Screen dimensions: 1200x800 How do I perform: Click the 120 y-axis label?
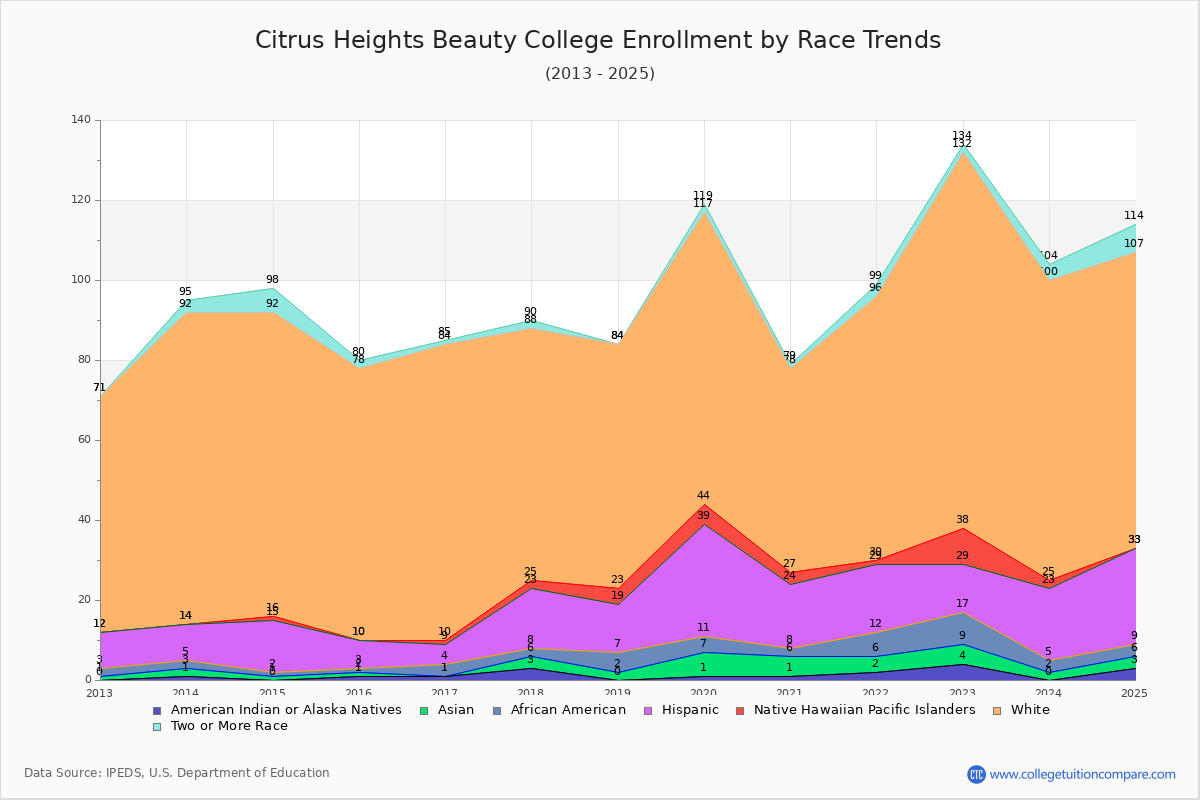pyautogui.click(x=81, y=200)
